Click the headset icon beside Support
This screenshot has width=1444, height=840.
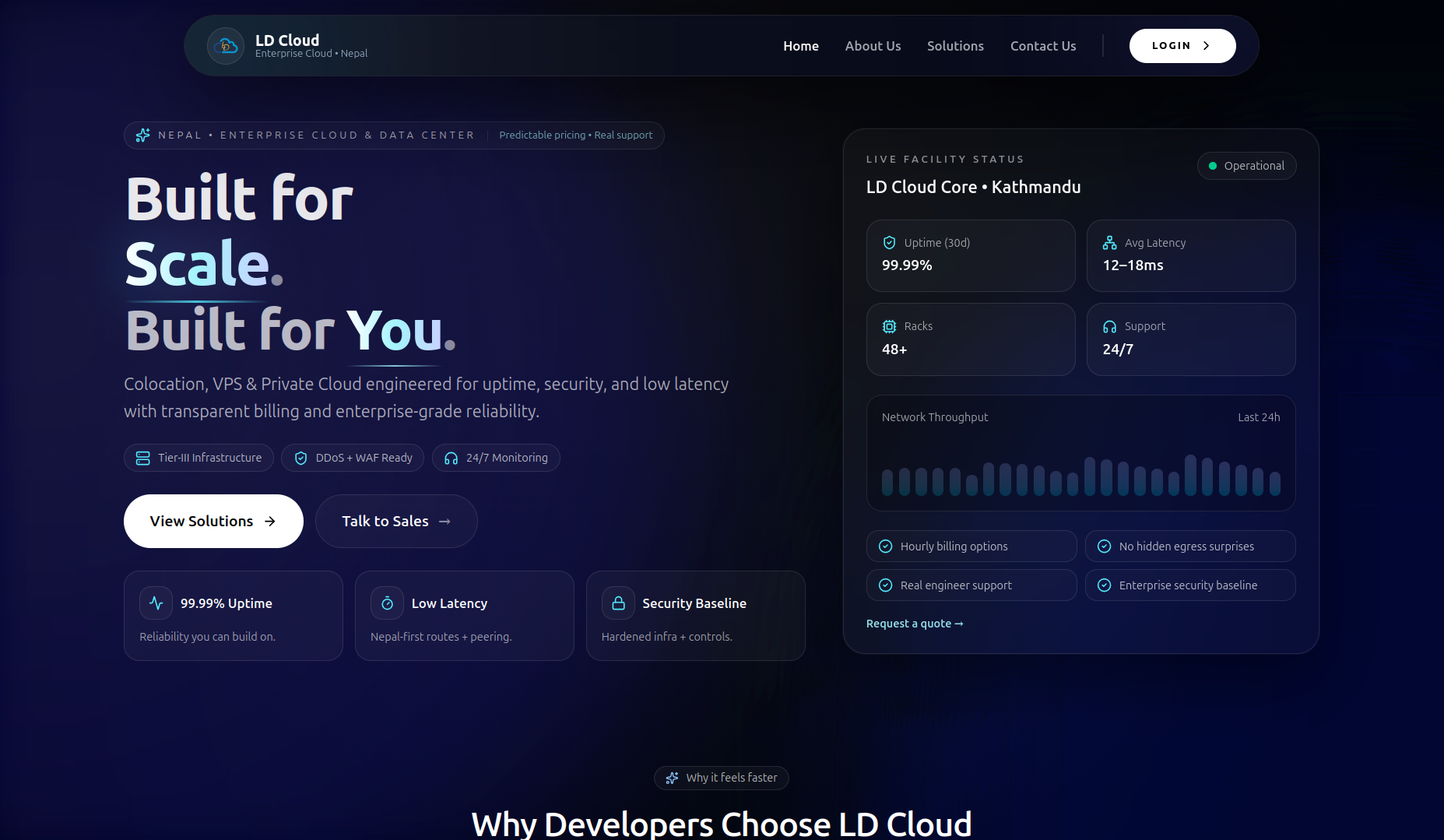(1109, 326)
